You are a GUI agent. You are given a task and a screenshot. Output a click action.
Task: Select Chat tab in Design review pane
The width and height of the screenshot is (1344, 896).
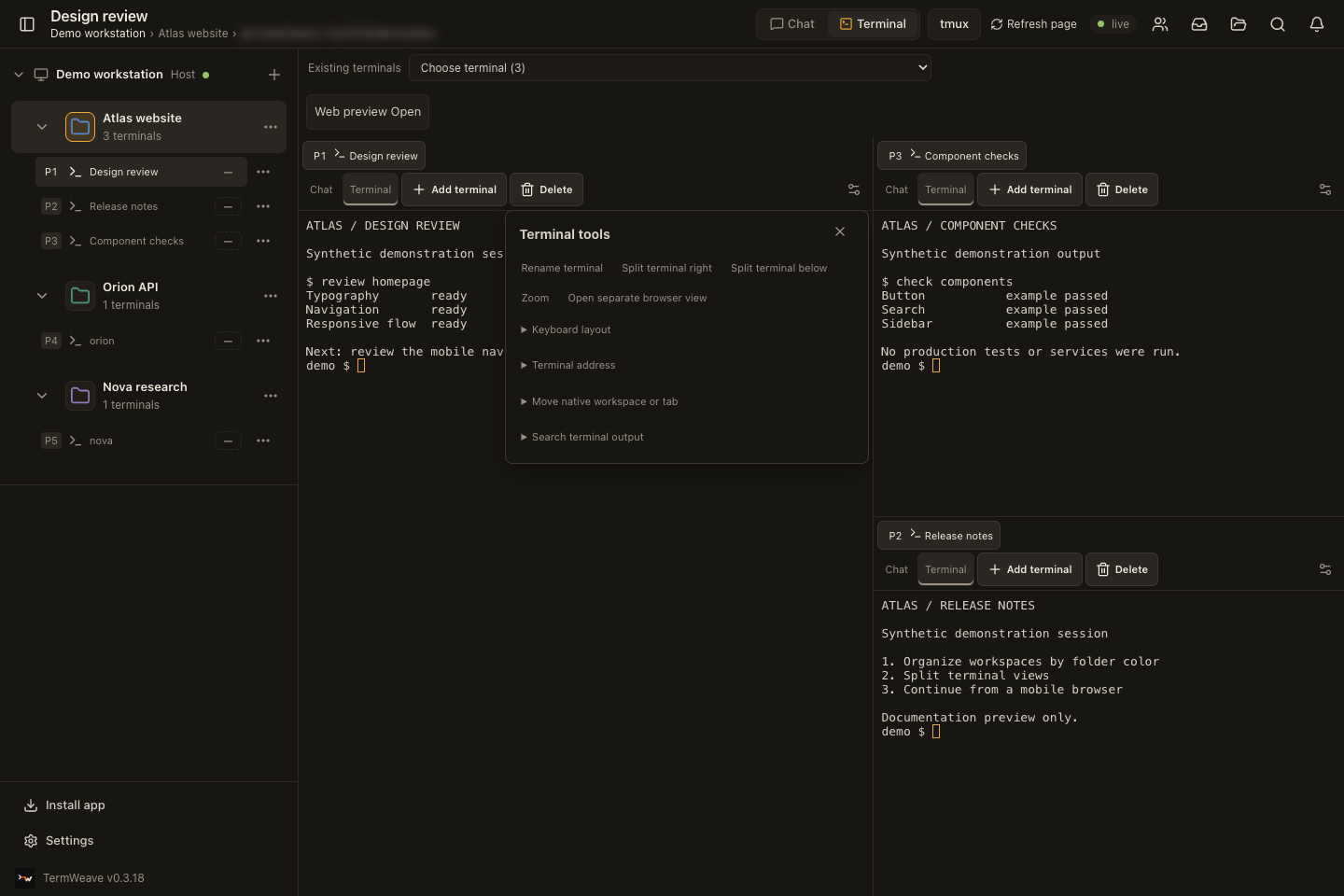click(321, 189)
